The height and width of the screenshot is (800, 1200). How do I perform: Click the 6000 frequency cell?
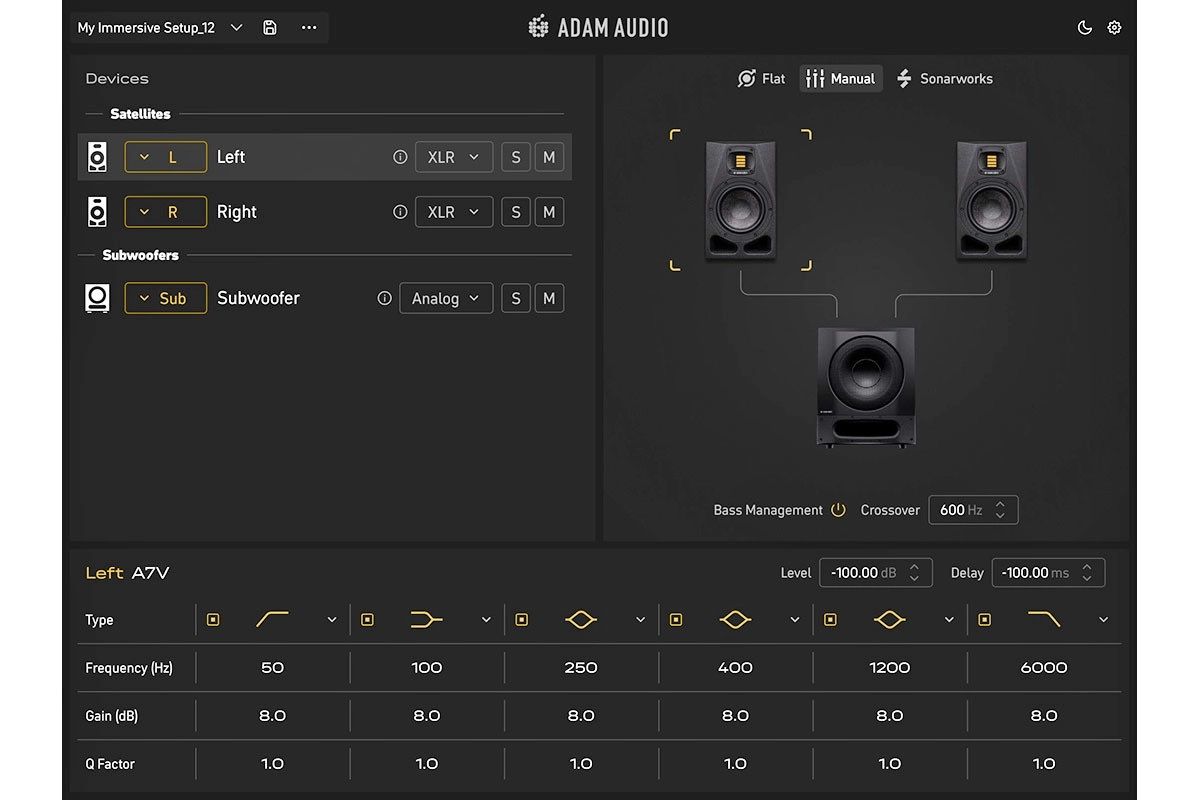1044,668
